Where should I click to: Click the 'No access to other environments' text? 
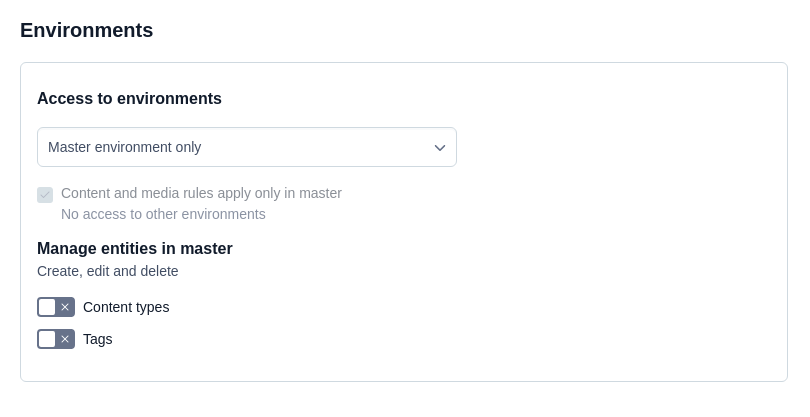[163, 214]
